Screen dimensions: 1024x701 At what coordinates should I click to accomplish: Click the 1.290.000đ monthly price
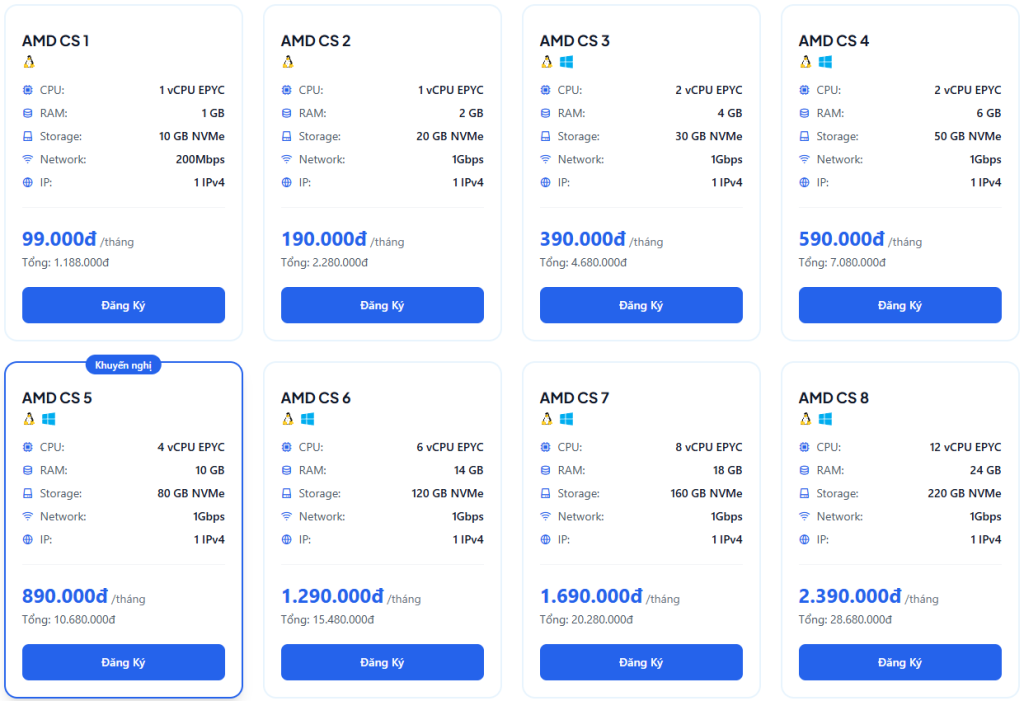[x=332, y=596]
